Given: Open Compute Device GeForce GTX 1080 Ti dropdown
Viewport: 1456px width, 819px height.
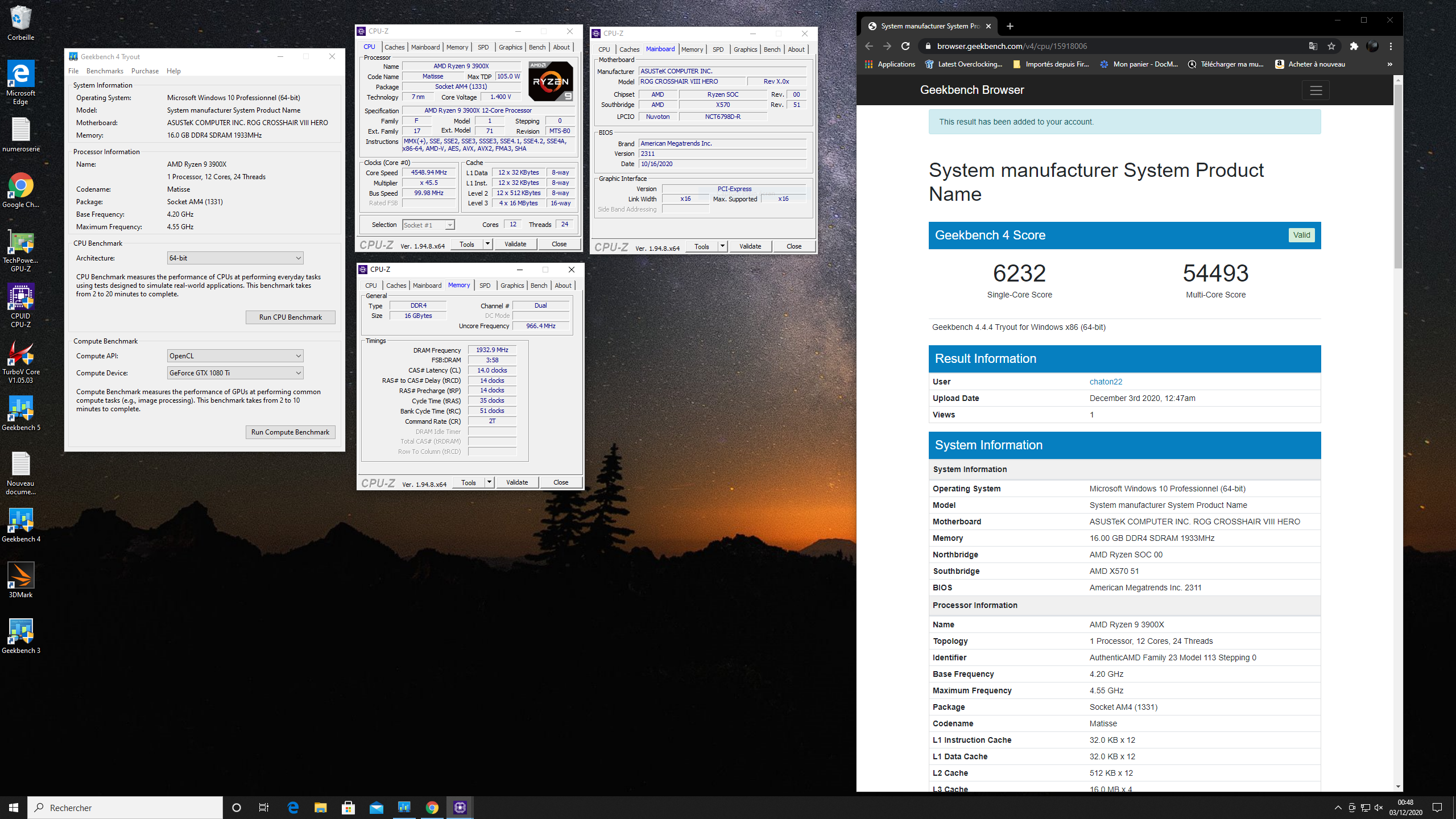Looking at the screenshot, I should tap(235, 373).
